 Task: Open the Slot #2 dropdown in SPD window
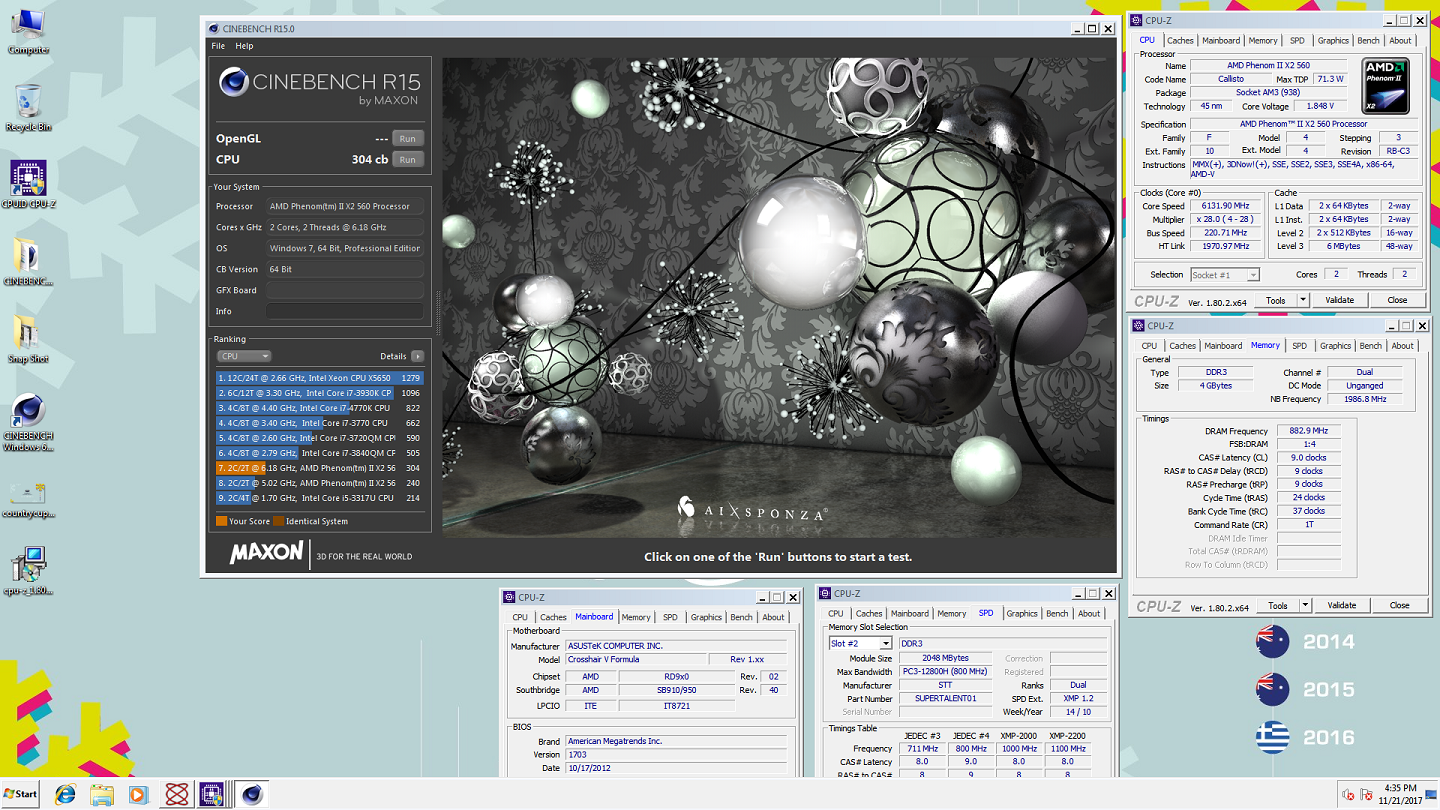click(x=860, y=644)
